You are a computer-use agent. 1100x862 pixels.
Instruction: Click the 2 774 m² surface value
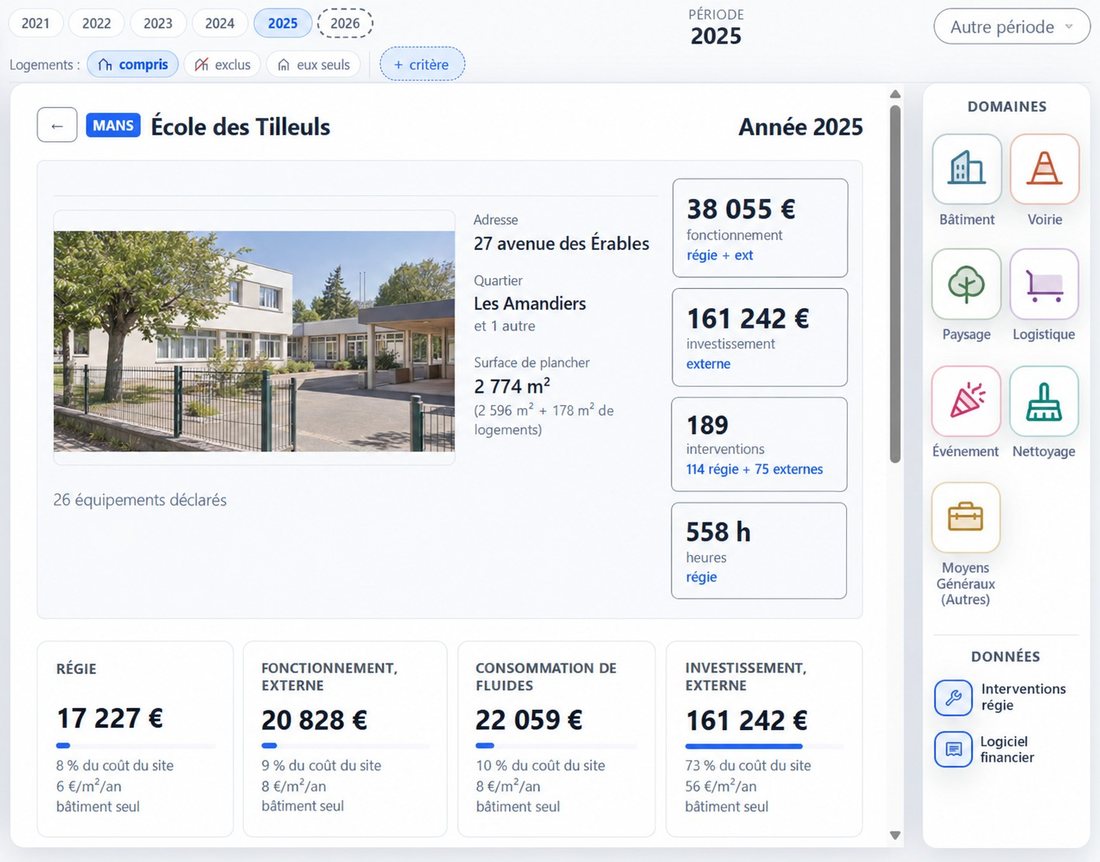tap(512, 386)
